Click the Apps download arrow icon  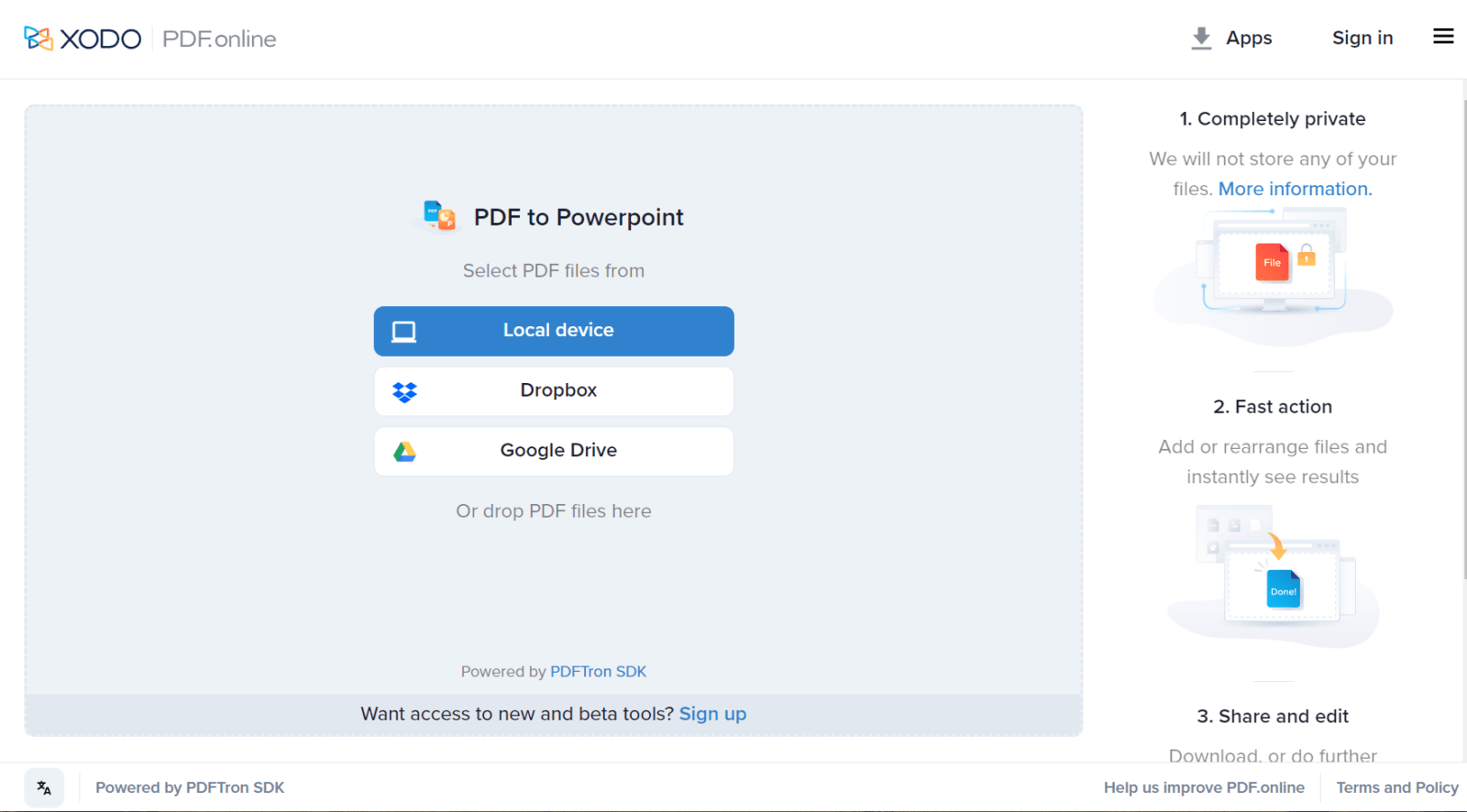point(1201,38)
